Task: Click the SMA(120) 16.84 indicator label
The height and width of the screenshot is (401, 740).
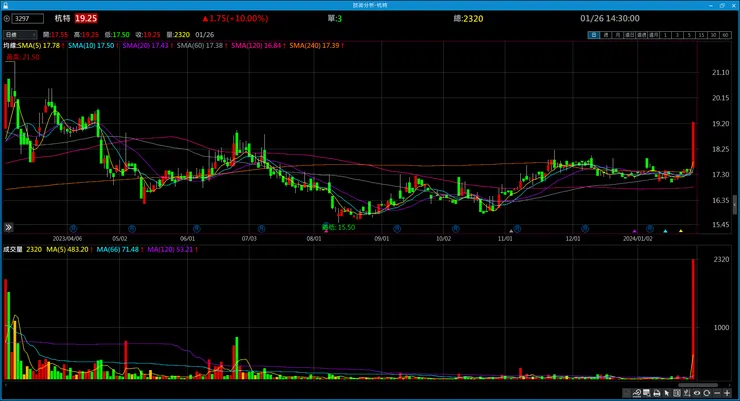Action: (x=258, y=45)
